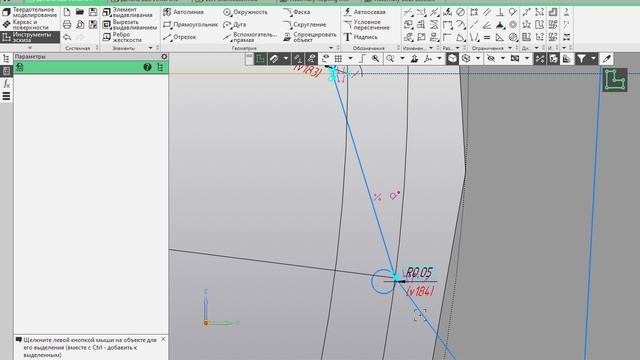The image size is (640, 360).
Task: Select Условное пересечение tool
Action: coord(367,24)
